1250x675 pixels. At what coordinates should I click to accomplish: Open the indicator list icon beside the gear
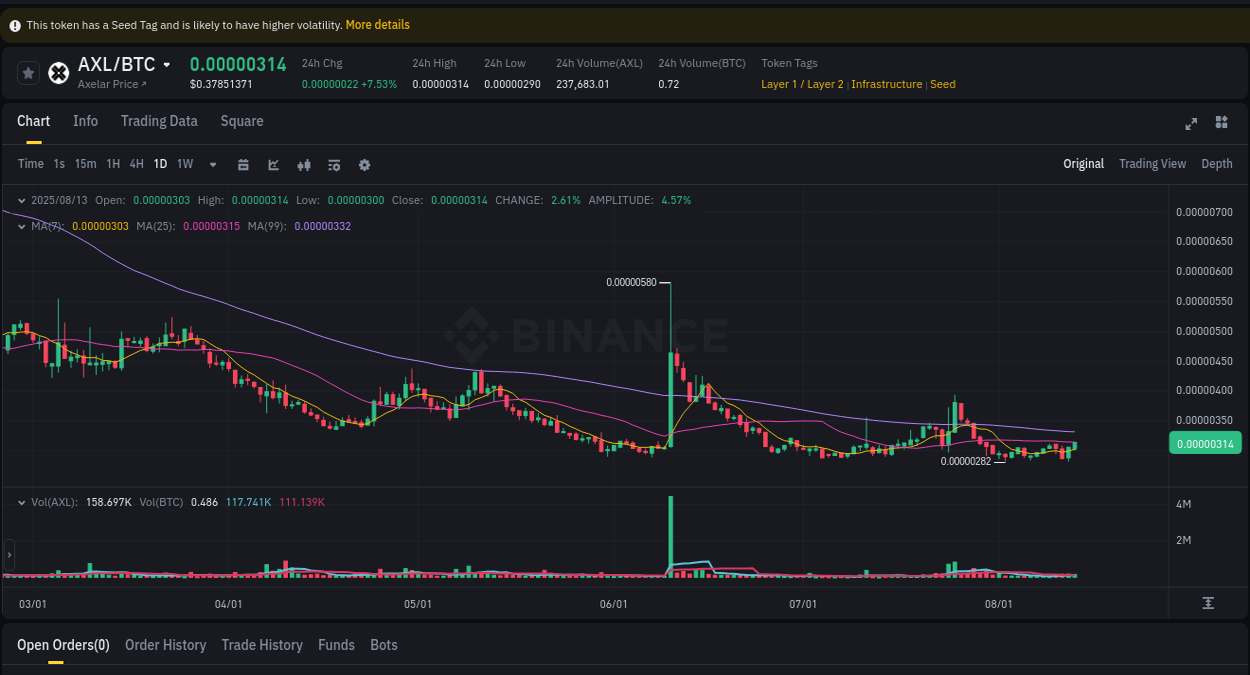(334, 164)
